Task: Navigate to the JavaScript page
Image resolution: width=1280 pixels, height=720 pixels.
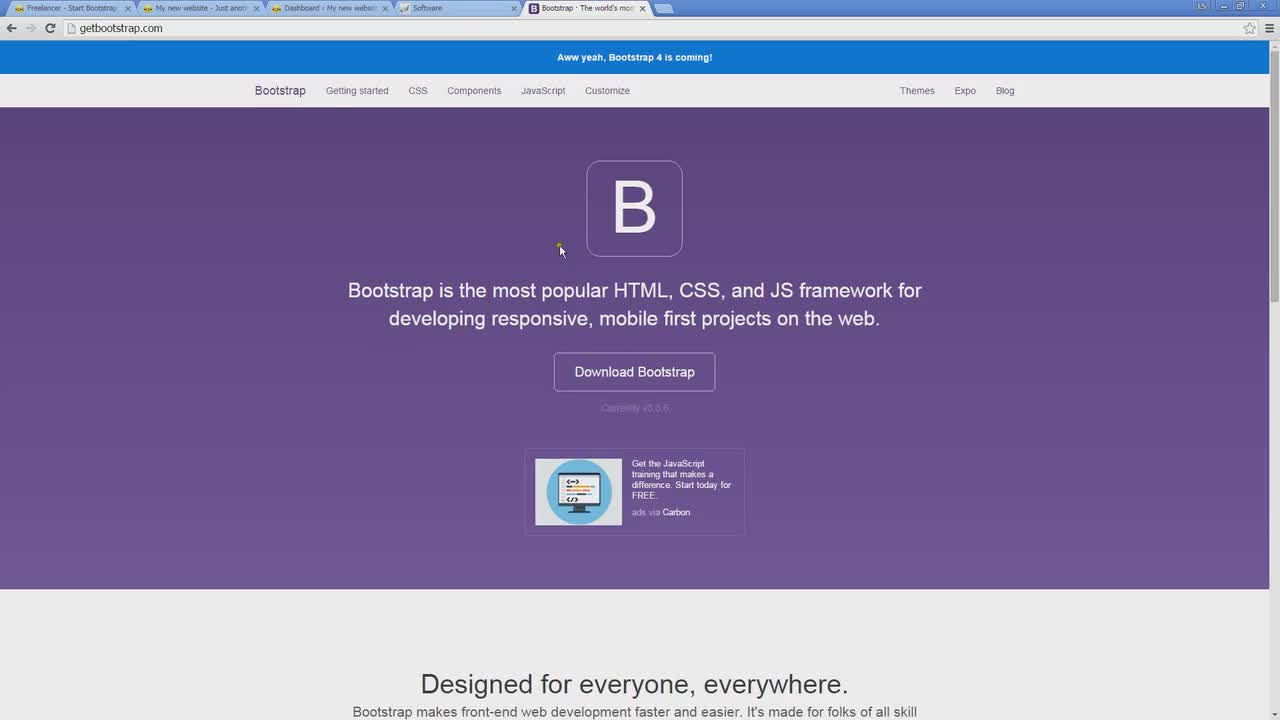Action: [543, 91]
